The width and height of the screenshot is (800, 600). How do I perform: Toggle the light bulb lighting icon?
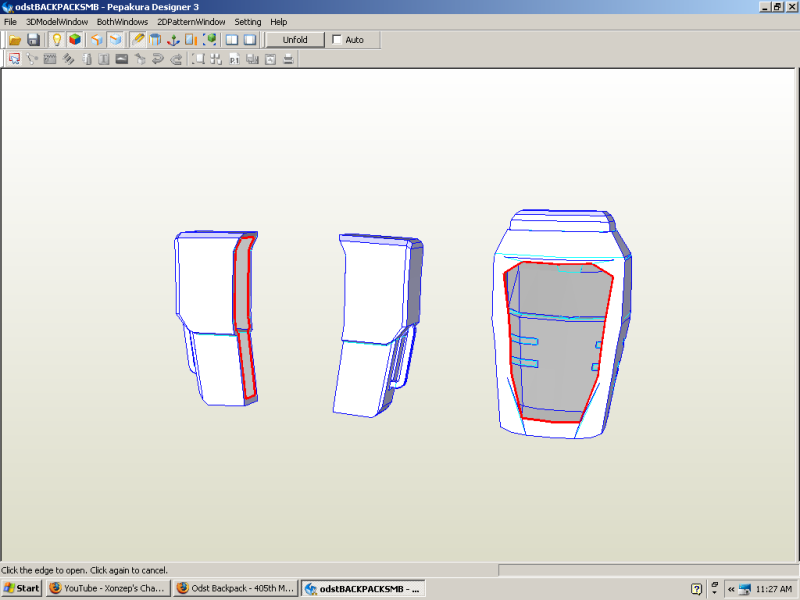[x=57, y=40]
